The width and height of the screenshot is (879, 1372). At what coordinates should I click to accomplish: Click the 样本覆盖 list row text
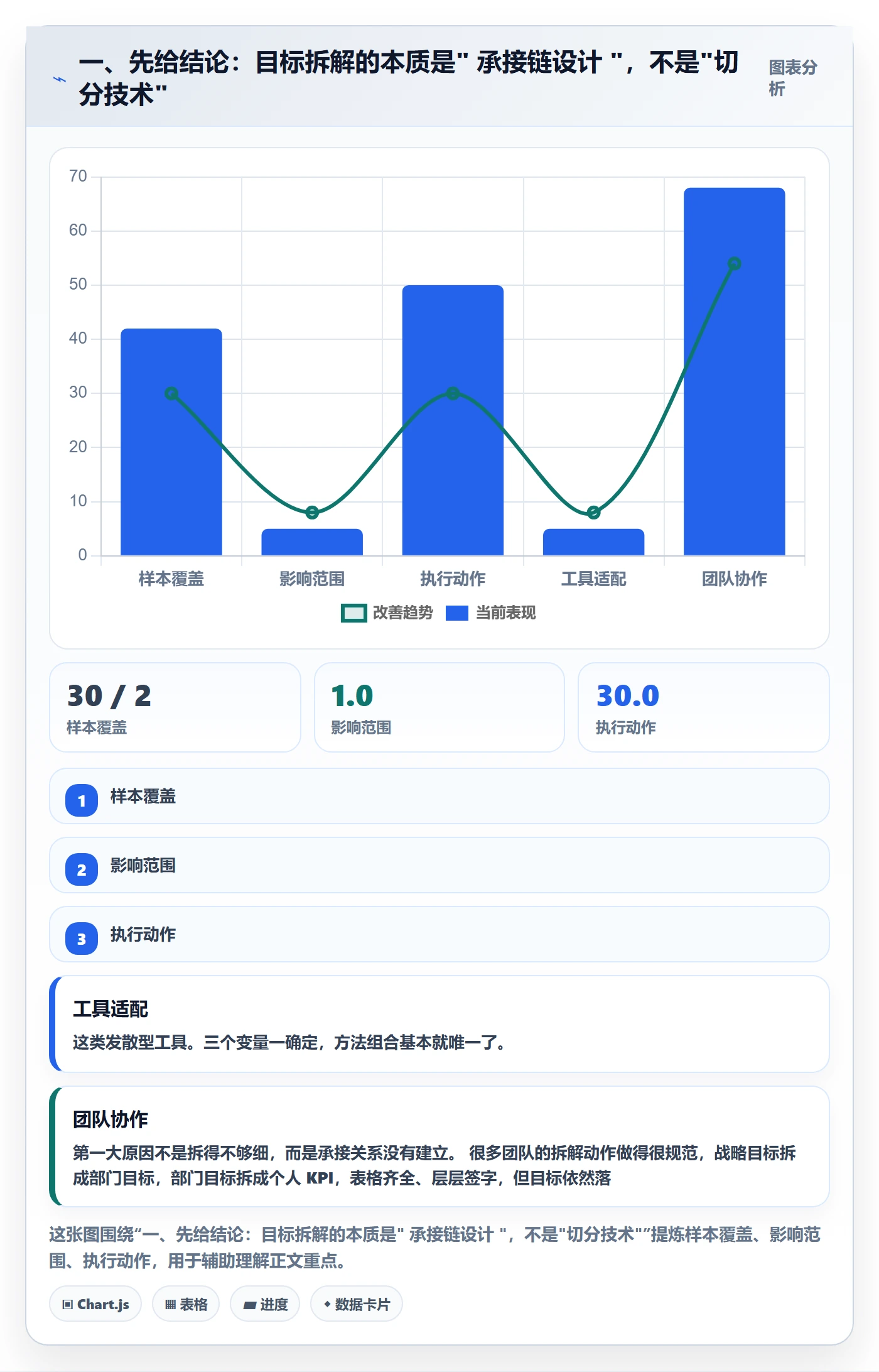tap(143, 797)
